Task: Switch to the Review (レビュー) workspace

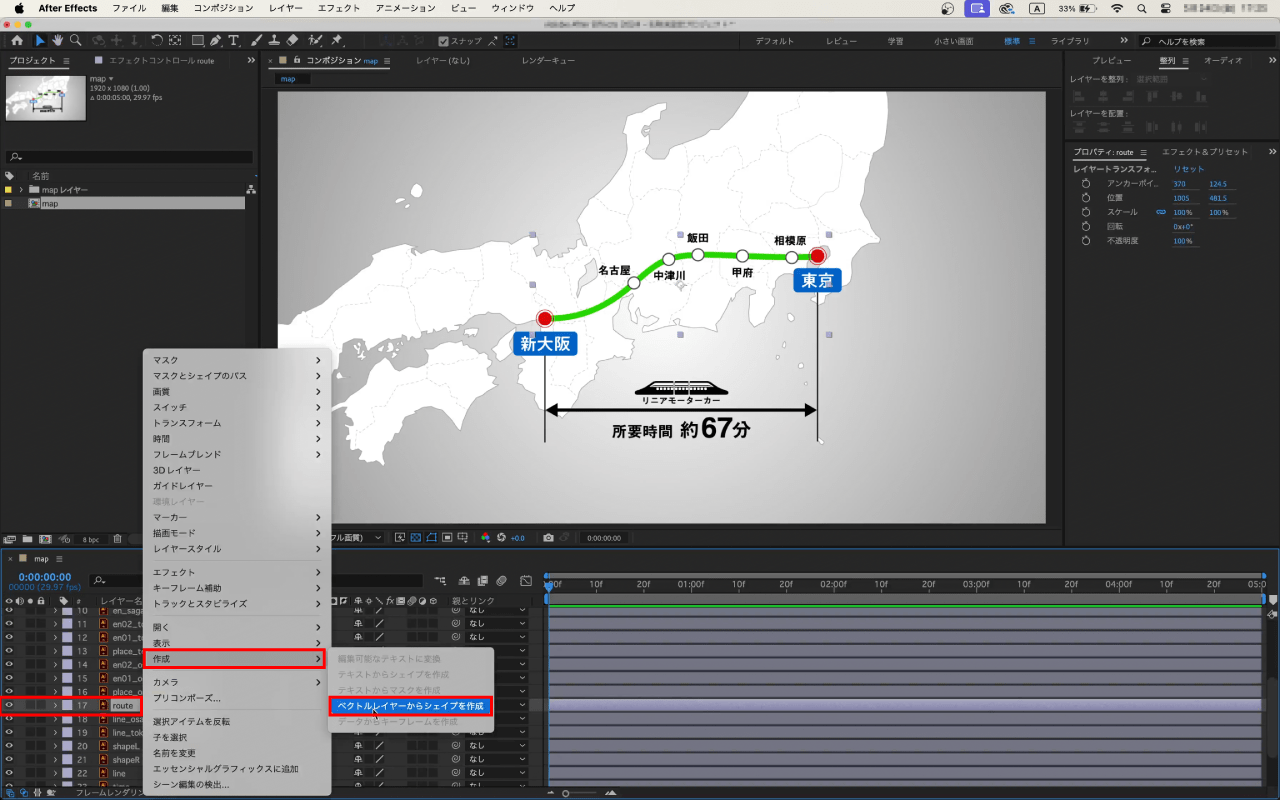Action: tap(841, 41)
